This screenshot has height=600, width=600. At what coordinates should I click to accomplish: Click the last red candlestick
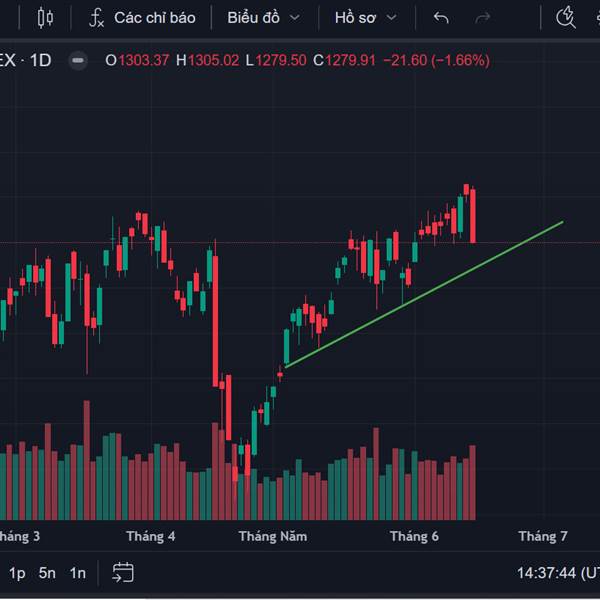pyautogui.click(x=473, y=215)
